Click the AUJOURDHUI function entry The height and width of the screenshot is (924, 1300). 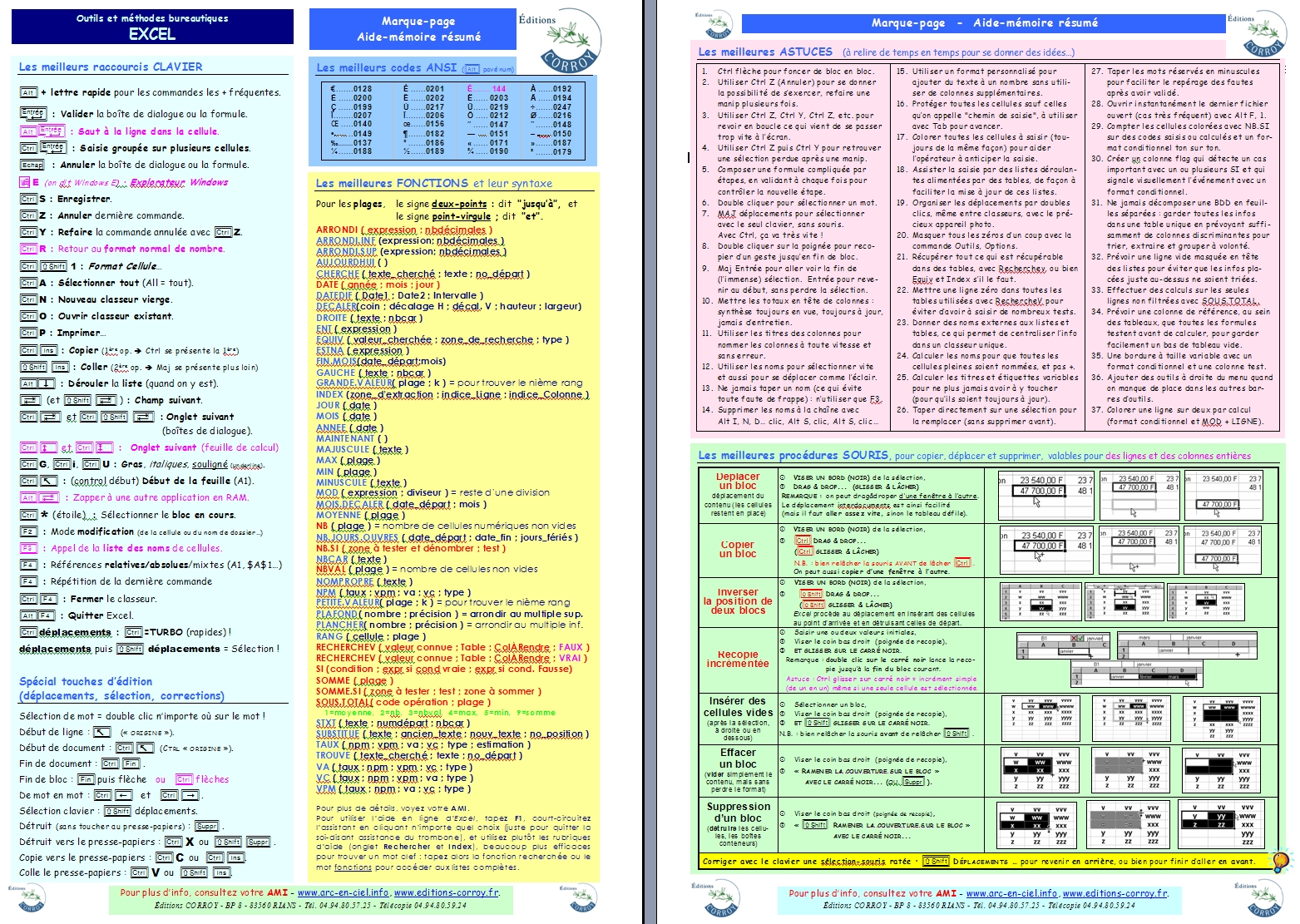352,262
